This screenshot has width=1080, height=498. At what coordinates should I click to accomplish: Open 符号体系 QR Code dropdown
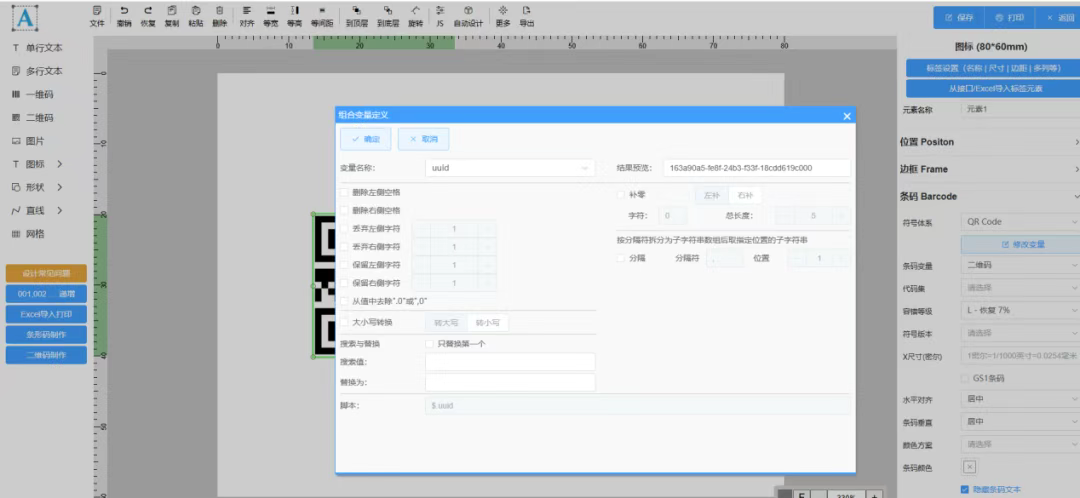tap(1021, 222)
